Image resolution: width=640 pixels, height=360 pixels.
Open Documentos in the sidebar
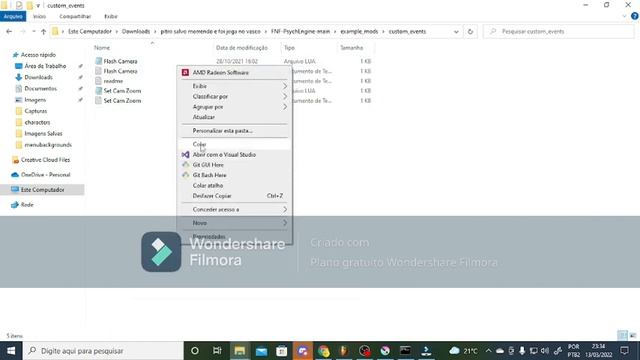(40, 89)
